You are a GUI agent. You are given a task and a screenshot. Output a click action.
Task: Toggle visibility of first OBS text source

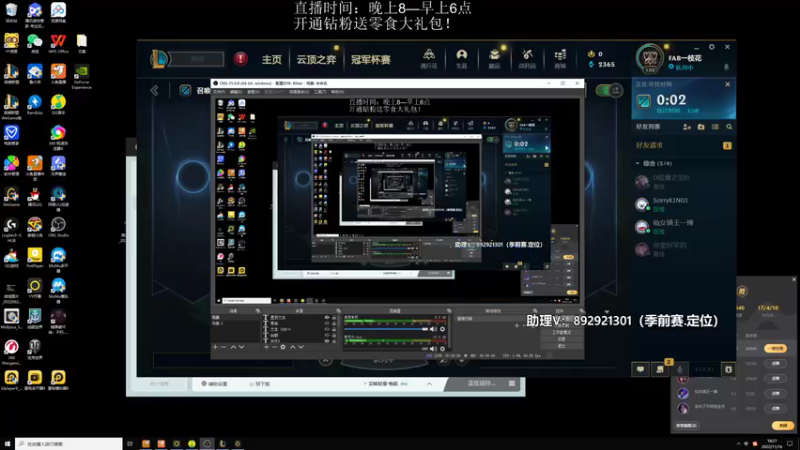click(327, 317)
